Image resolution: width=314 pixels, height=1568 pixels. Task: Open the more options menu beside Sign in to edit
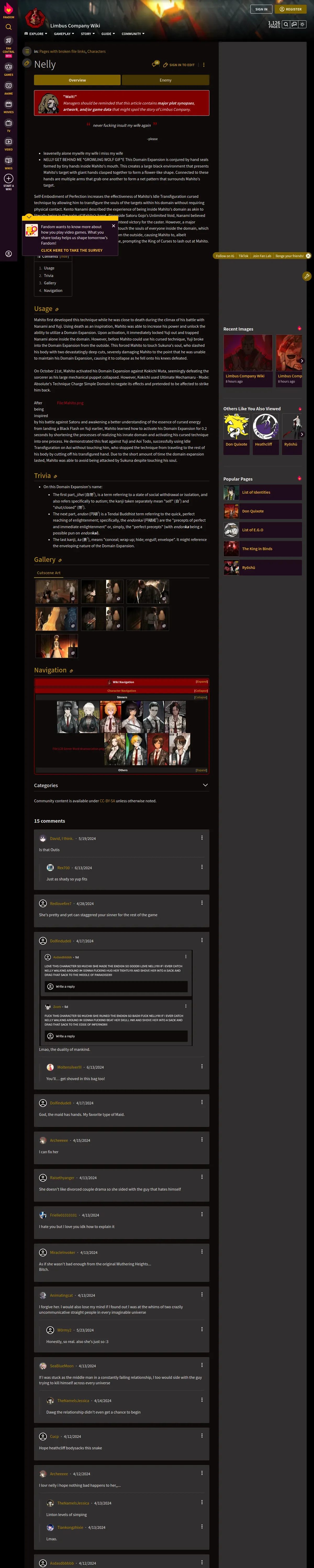point(204,65)
